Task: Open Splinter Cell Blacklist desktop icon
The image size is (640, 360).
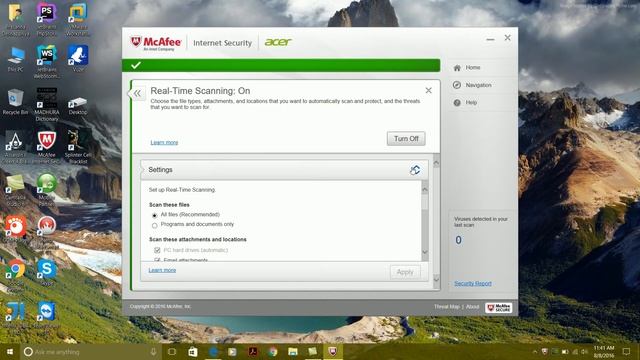Action: click(78, 147)
